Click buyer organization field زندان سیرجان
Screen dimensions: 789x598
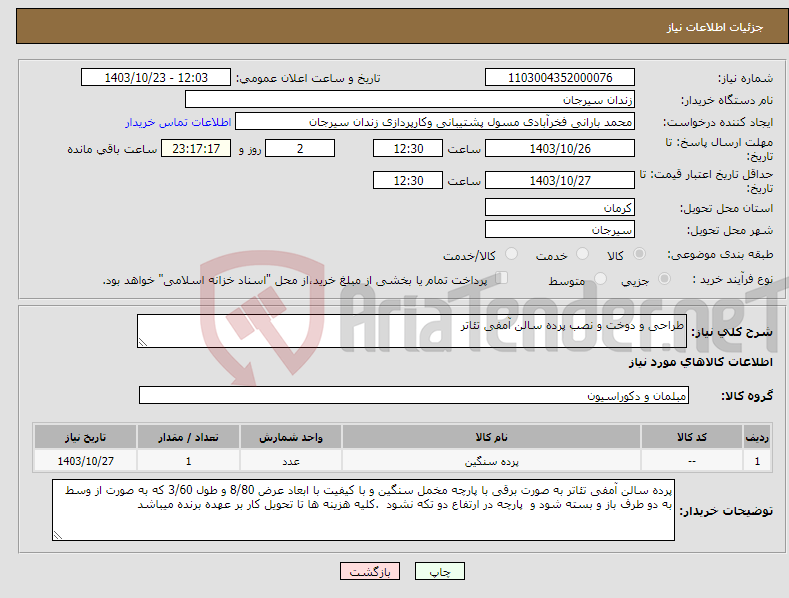click(410, 100)
